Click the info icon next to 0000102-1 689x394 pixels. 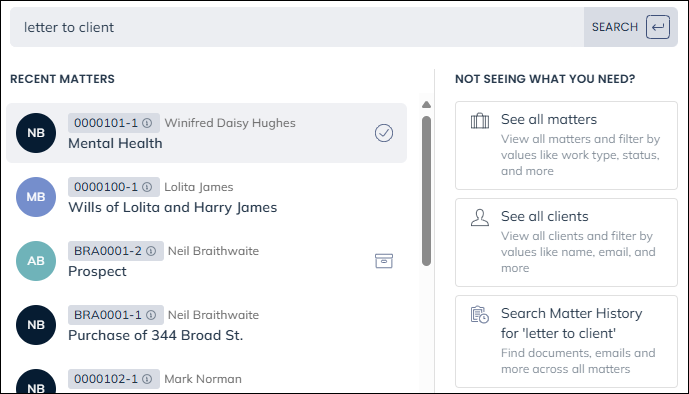(147, 379)
